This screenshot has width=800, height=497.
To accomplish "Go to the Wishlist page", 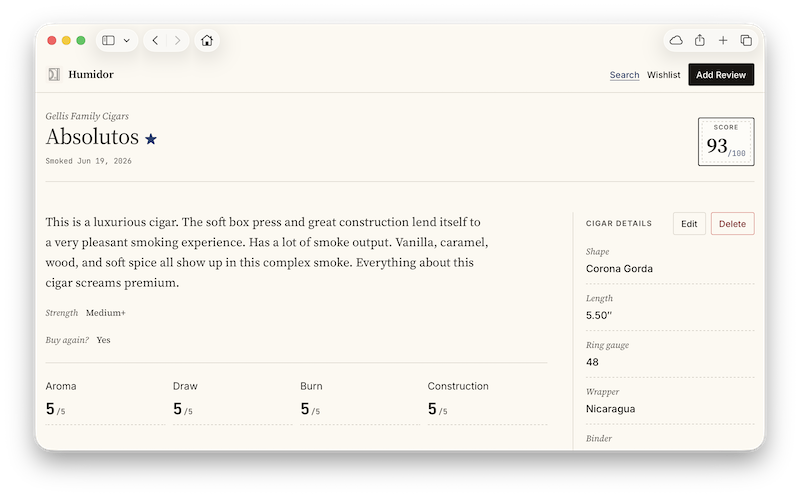I will click(x=663, y=75).
